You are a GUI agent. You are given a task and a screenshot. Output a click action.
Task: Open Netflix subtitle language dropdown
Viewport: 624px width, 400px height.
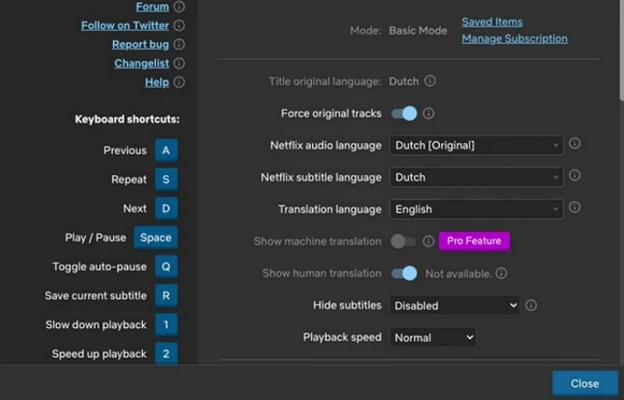pyautogui.click(x=476, y=177)
